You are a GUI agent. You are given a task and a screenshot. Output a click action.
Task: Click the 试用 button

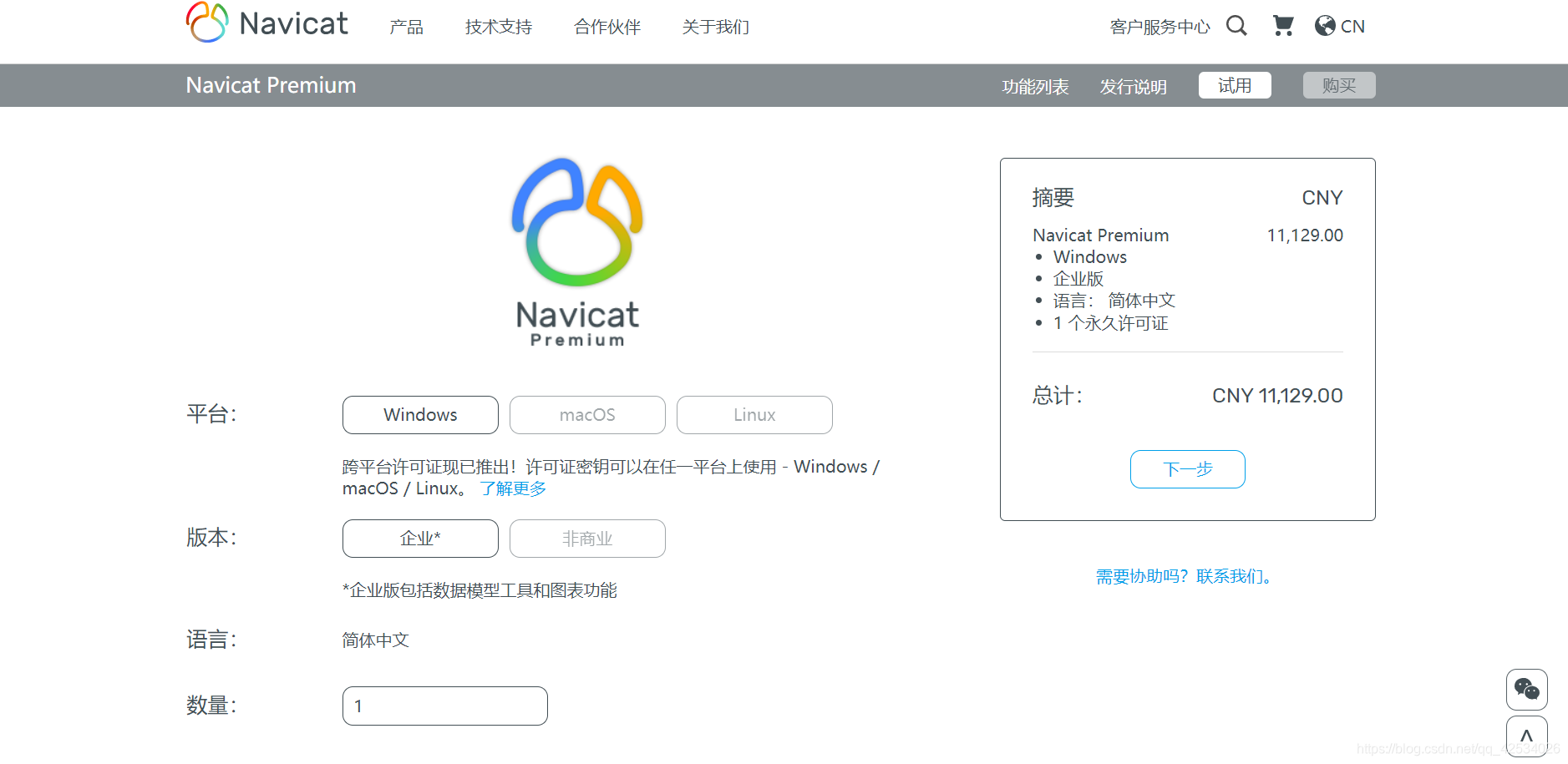point(1235,85)
